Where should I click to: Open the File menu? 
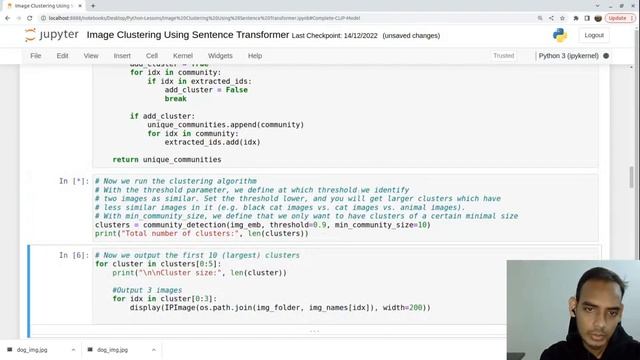[x=36, y=56]
